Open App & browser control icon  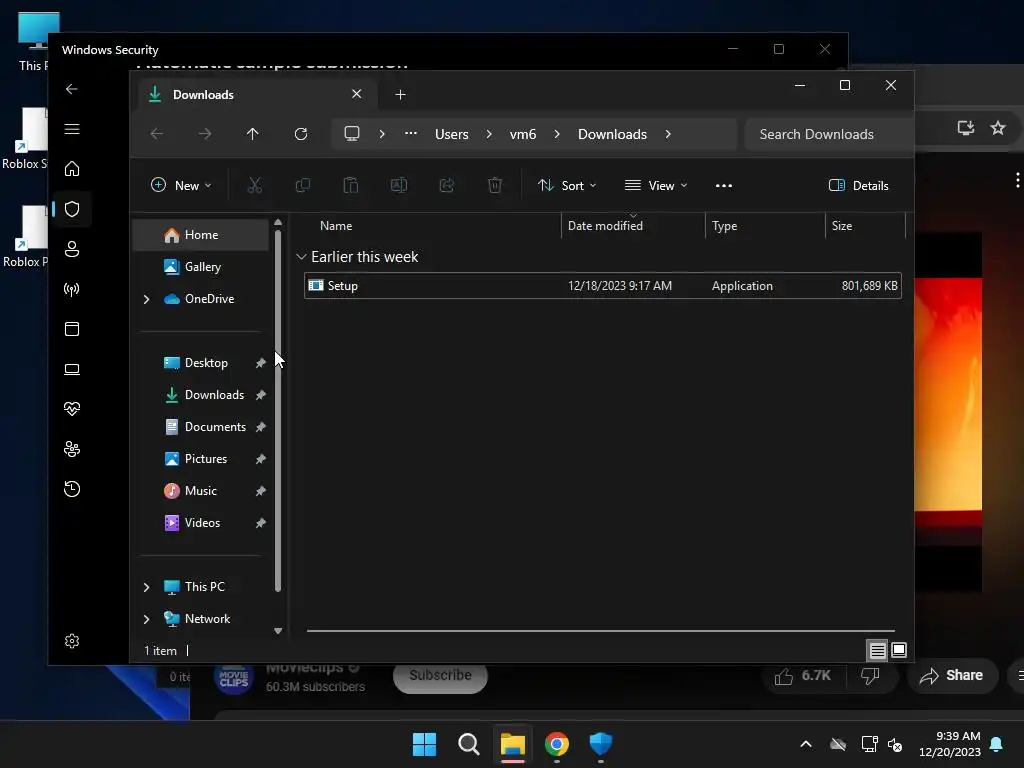[x=72, y=328]
